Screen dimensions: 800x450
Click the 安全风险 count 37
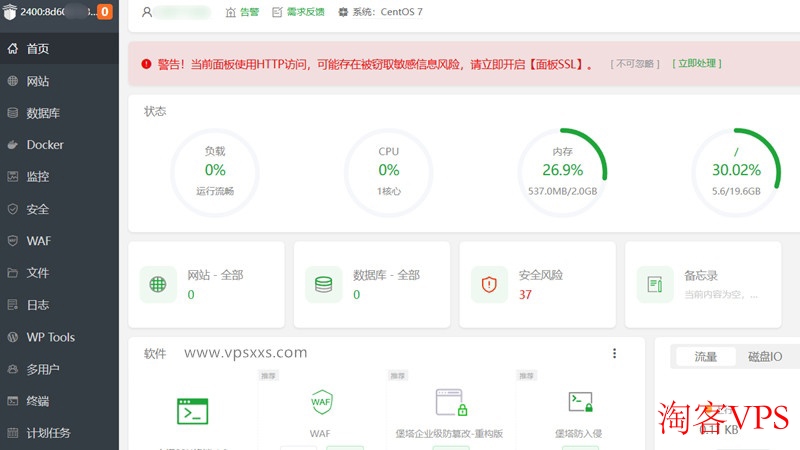click(x=525, y=294)
